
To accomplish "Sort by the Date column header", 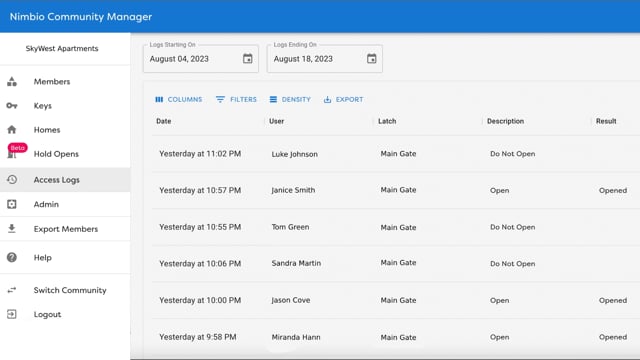I will (x=164, y=121).
